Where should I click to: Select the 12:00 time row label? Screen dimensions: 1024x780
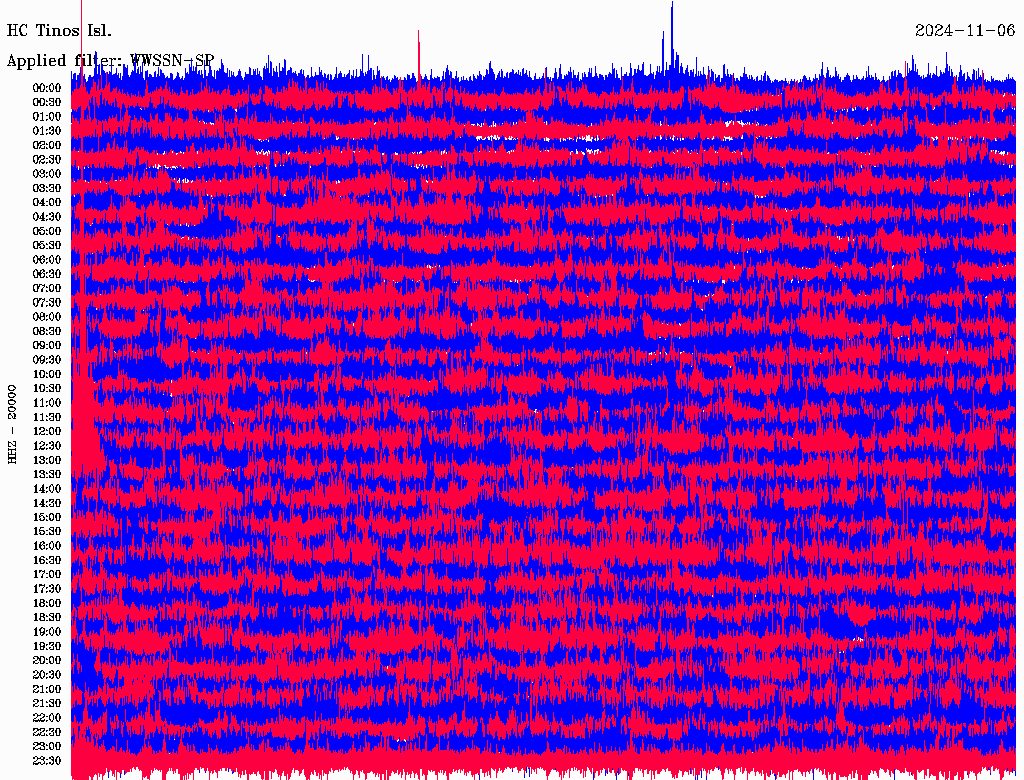click(x=47, y=431)
